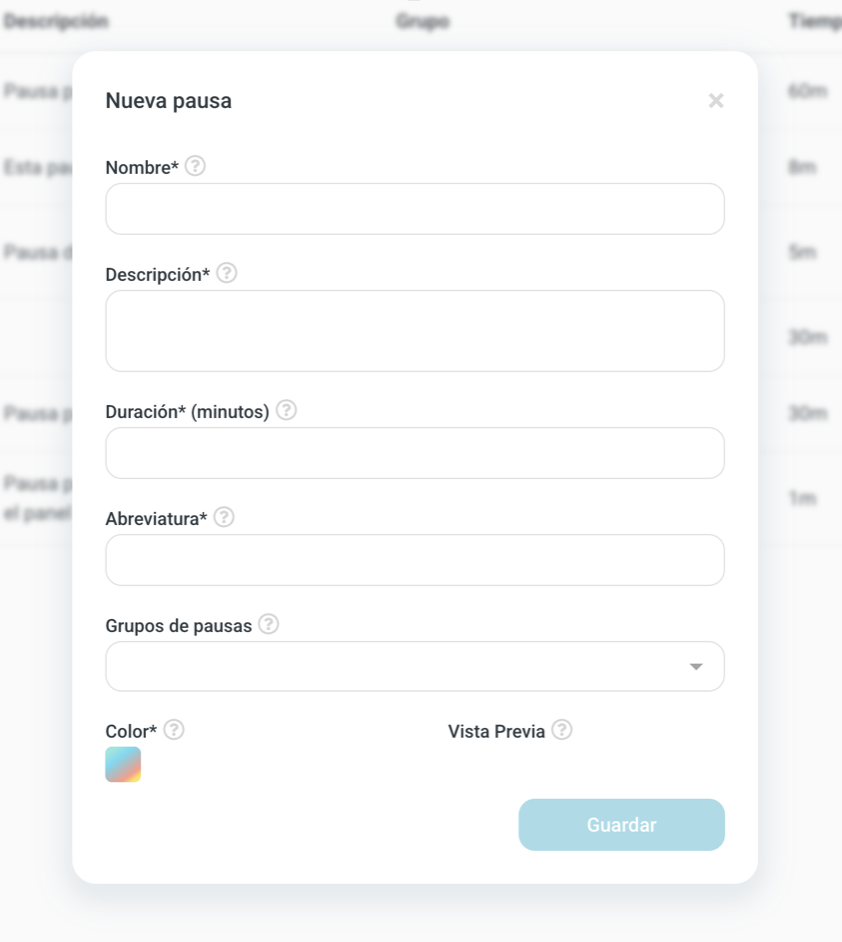The width and height of the screenshot is (842, 942).
Task: Open the gradient Color swatch picker
Action: point(123,764)
